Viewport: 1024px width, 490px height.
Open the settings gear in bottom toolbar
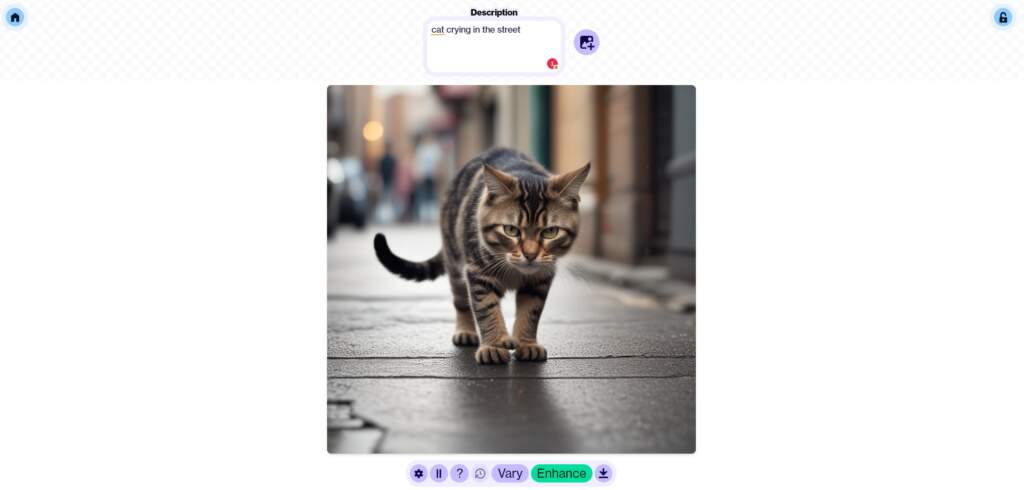tap(419, 473)
